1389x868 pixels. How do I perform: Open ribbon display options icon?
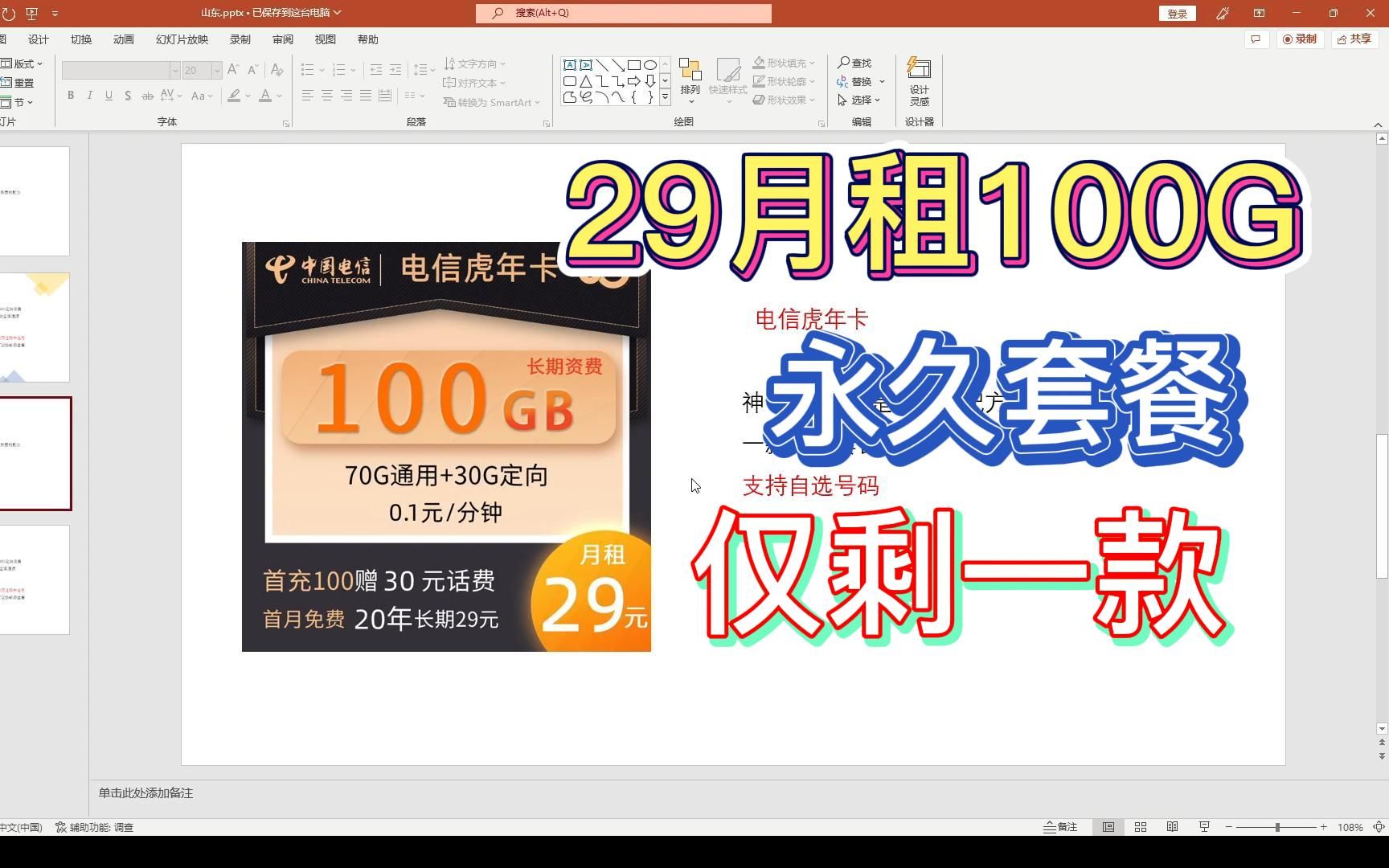pyautogui.click(x=1259, y=14)
